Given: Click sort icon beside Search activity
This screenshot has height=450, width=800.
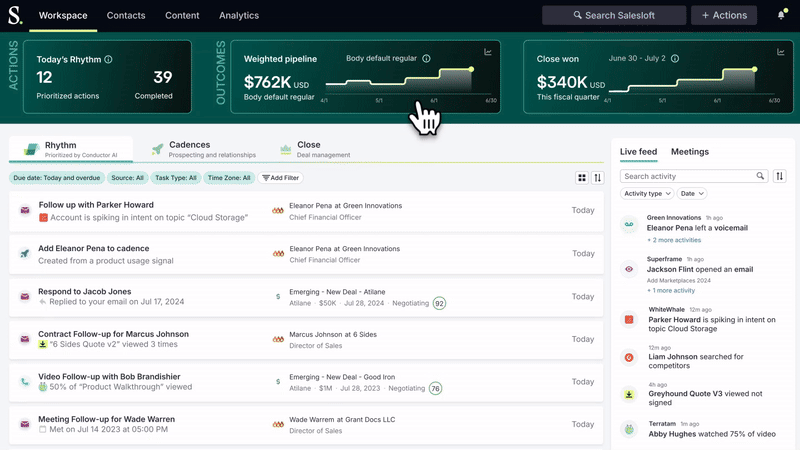Looking at the screenshot, I should [x=780, y=176].
